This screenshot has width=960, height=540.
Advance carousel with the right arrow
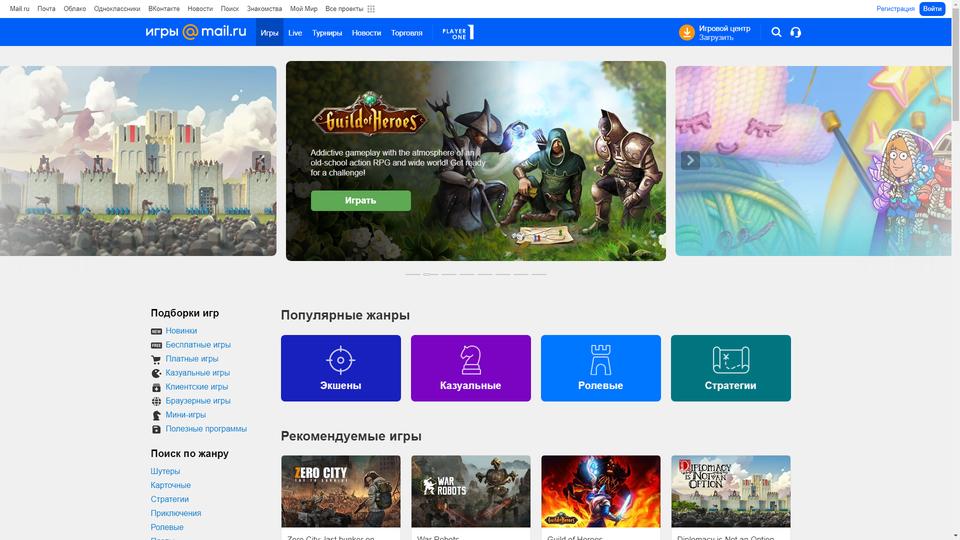[690, 160]
